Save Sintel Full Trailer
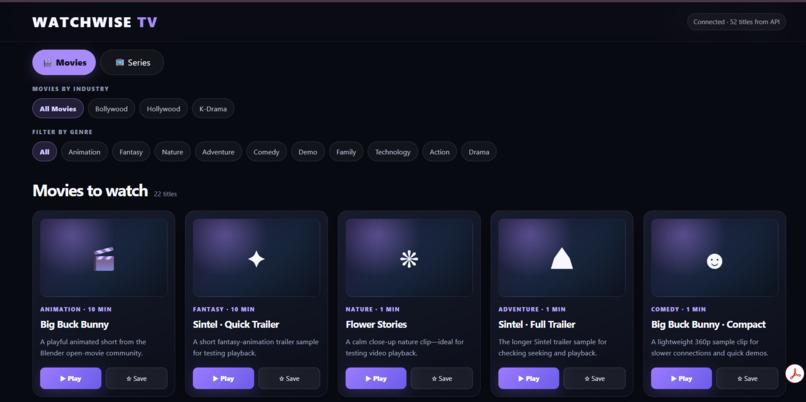806x402 pixels. [x=594, y=378]
